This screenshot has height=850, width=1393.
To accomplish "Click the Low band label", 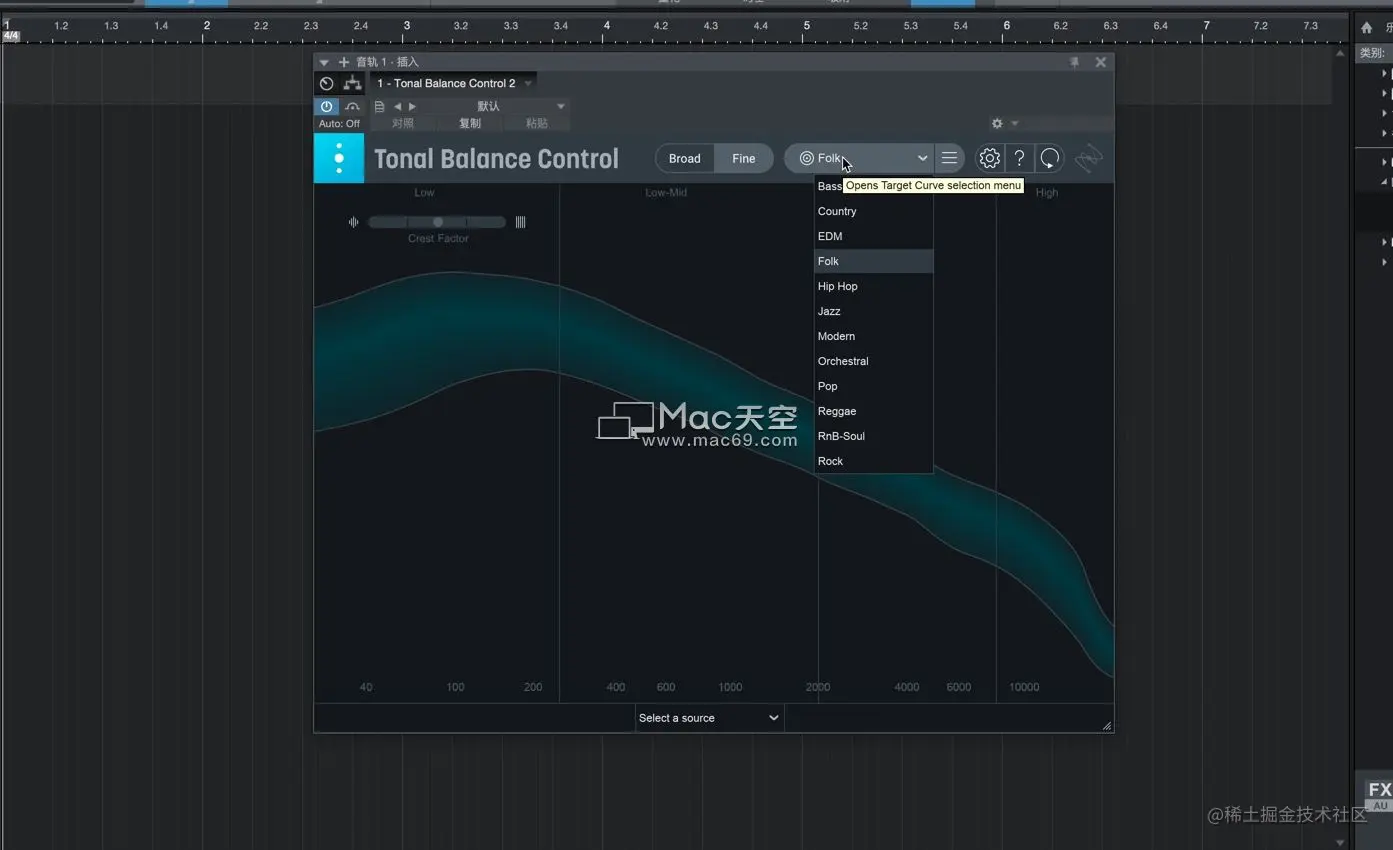I will click(x=425, y=192).
